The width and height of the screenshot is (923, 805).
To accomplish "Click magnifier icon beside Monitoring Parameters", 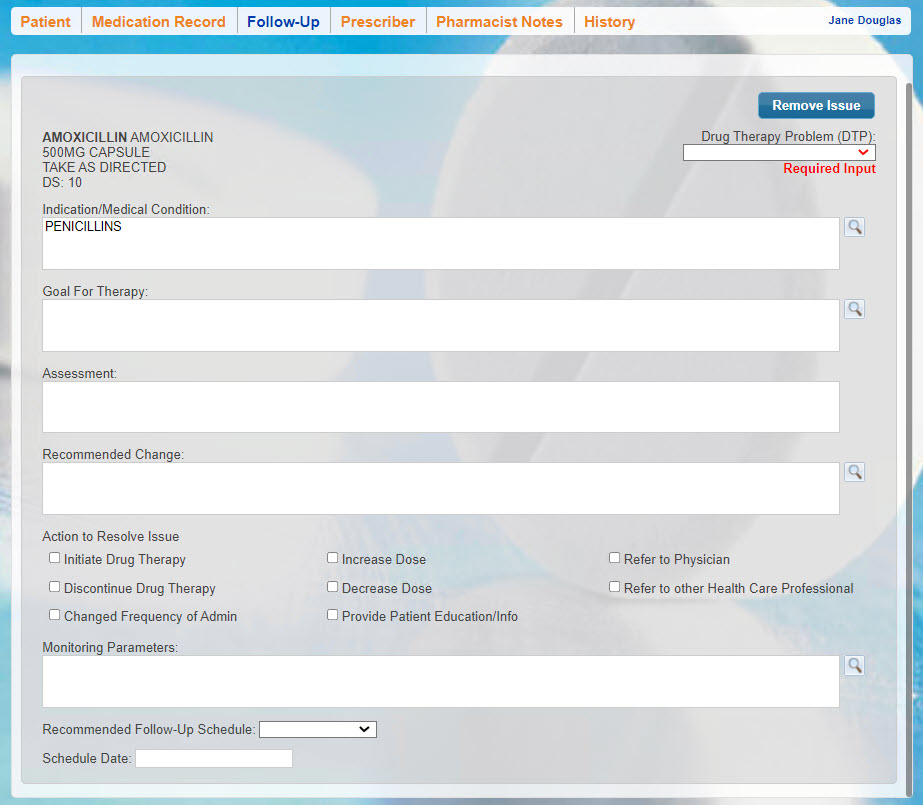I will pyautogui.click(x=854, y=665).
